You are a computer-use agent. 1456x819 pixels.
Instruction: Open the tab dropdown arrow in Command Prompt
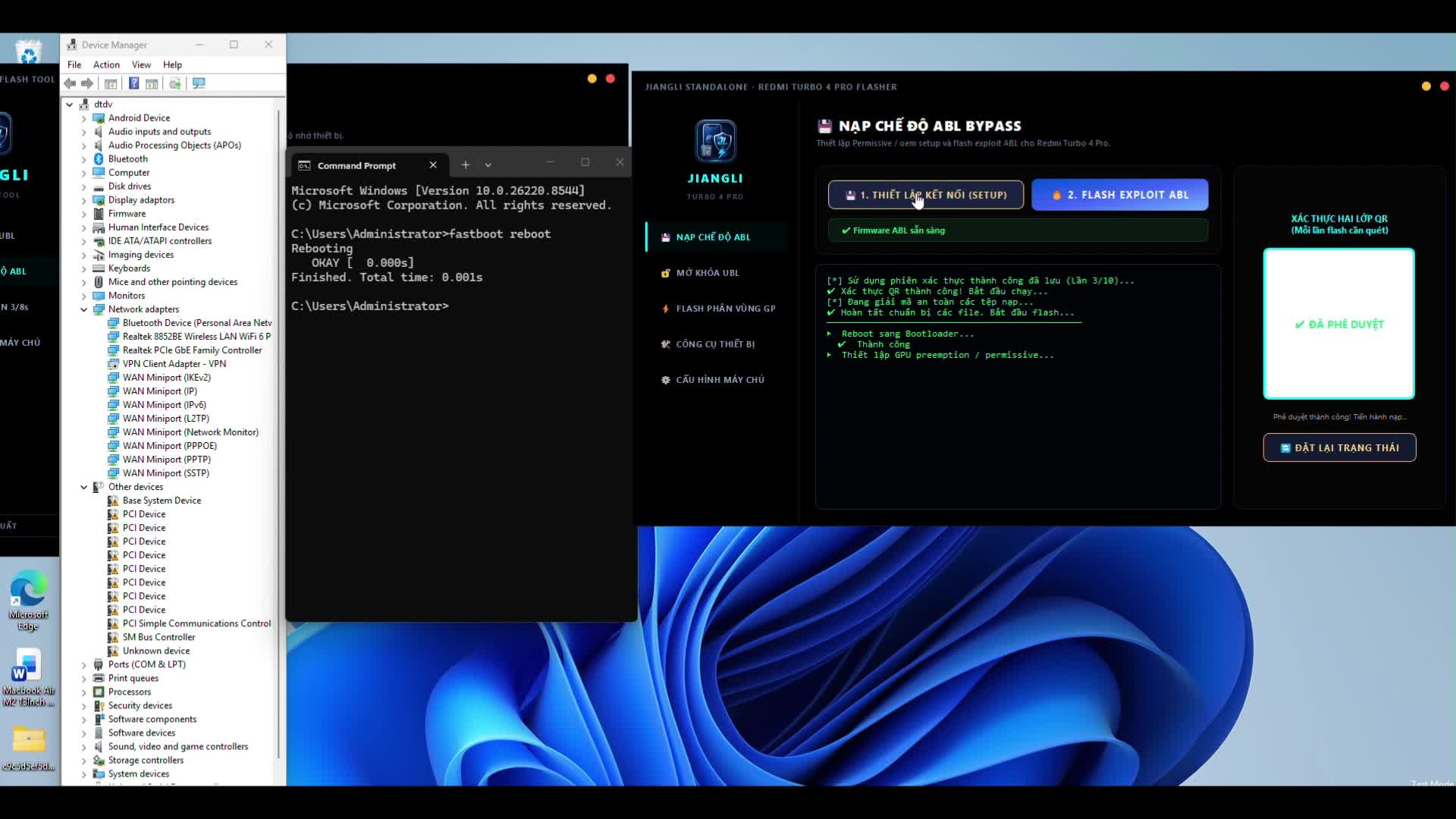[x=488, y=165]
